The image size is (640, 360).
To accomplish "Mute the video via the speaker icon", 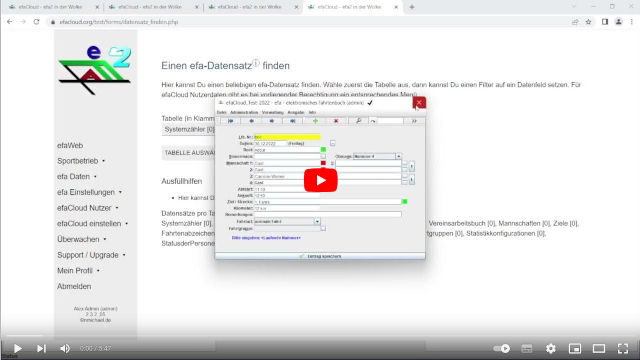I will click(65, 348).
